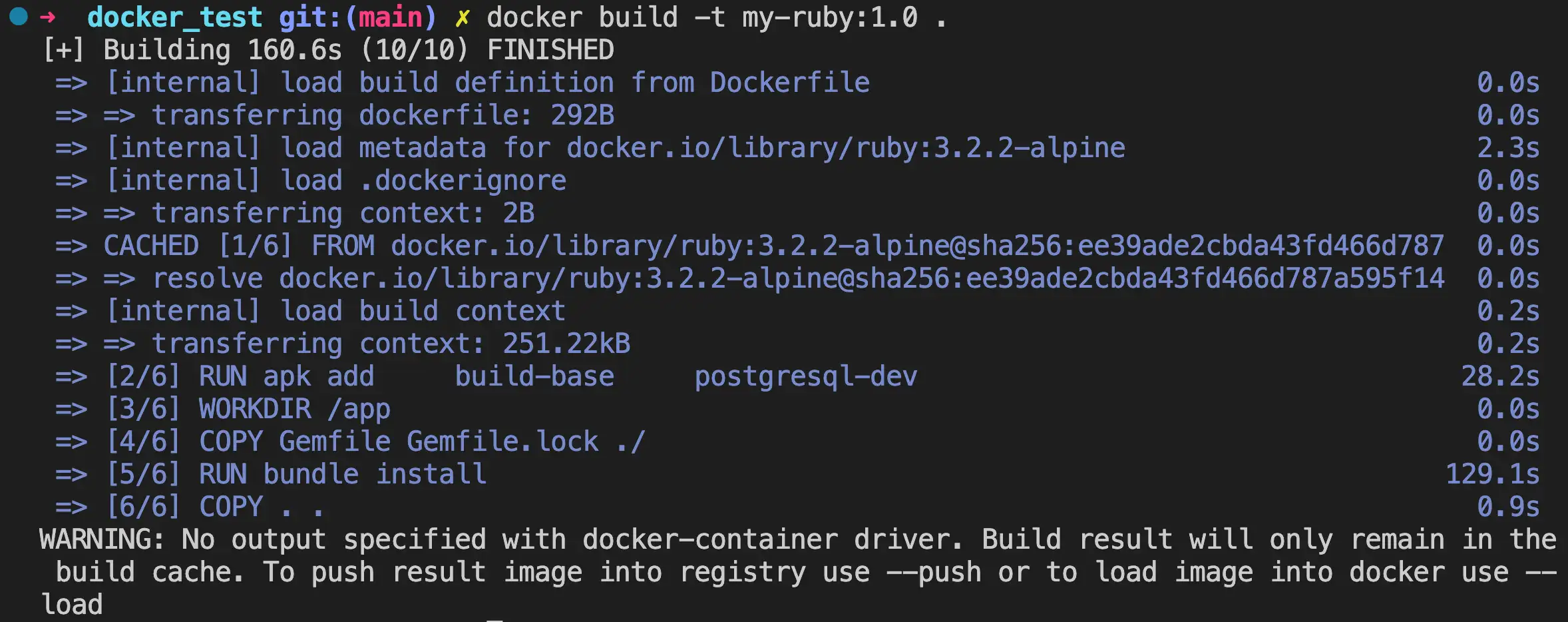Image resolution: width=1568 pixels, height=622 pixels.
Task: Click postgresql-dev in the apk add step
Action: (805, 376)
